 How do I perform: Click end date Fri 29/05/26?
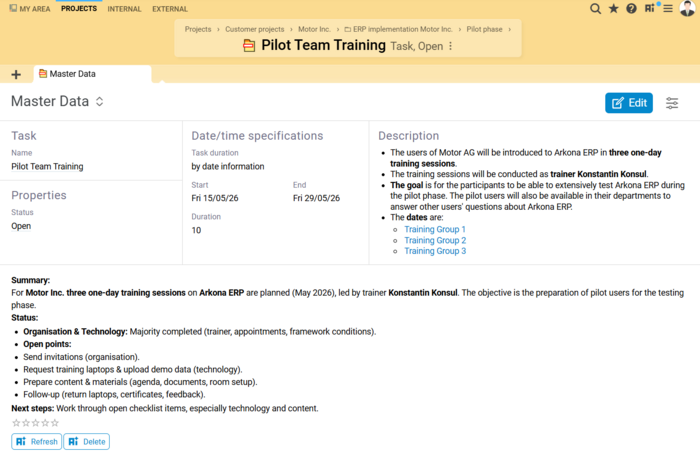tap(316, 198)
